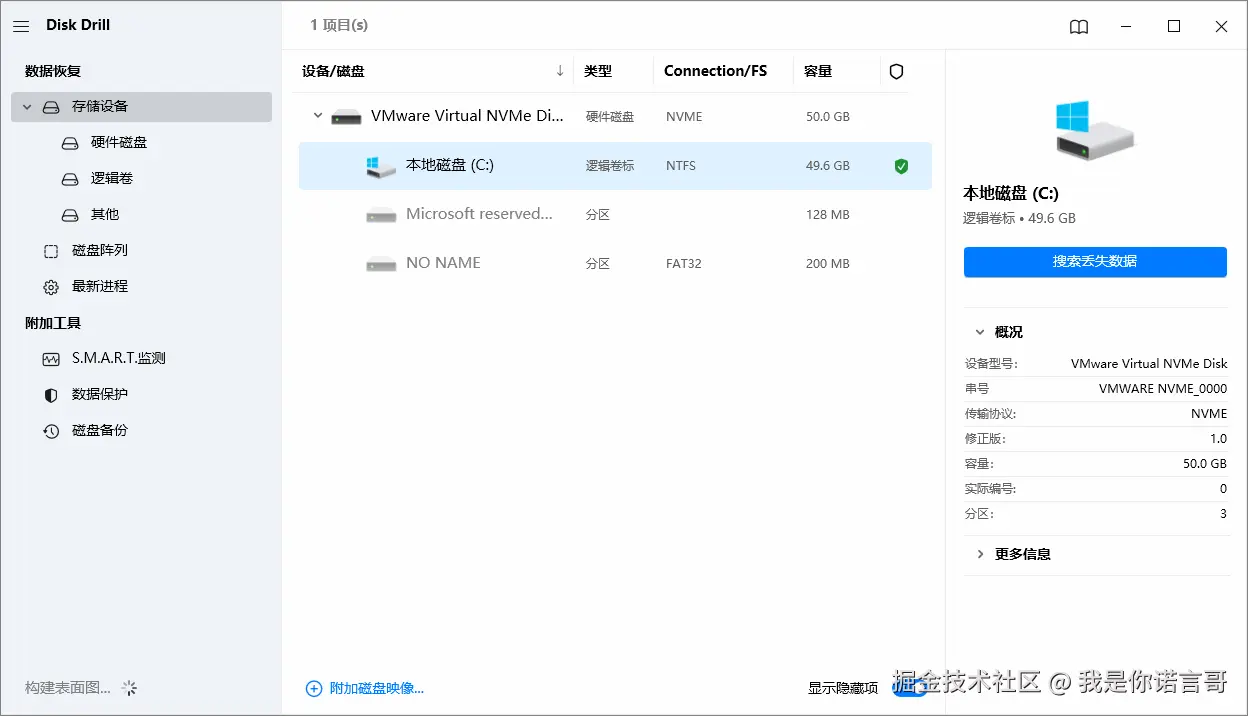
Task: Click the 数据保护 shield icon
Action: pyautogui.click(x=51, y=395)
